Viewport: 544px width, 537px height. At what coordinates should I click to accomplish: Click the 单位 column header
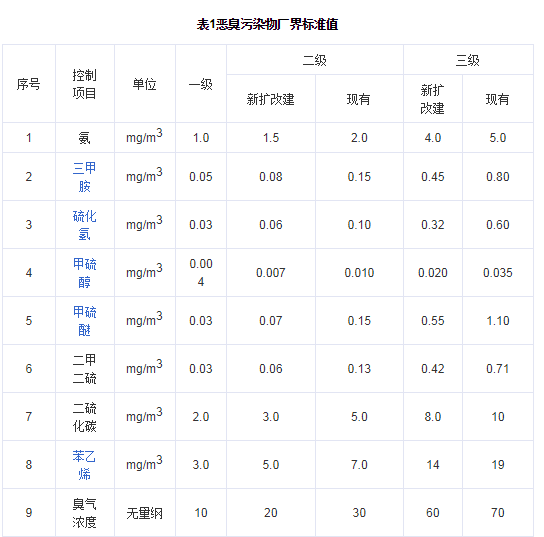(144, 84)
